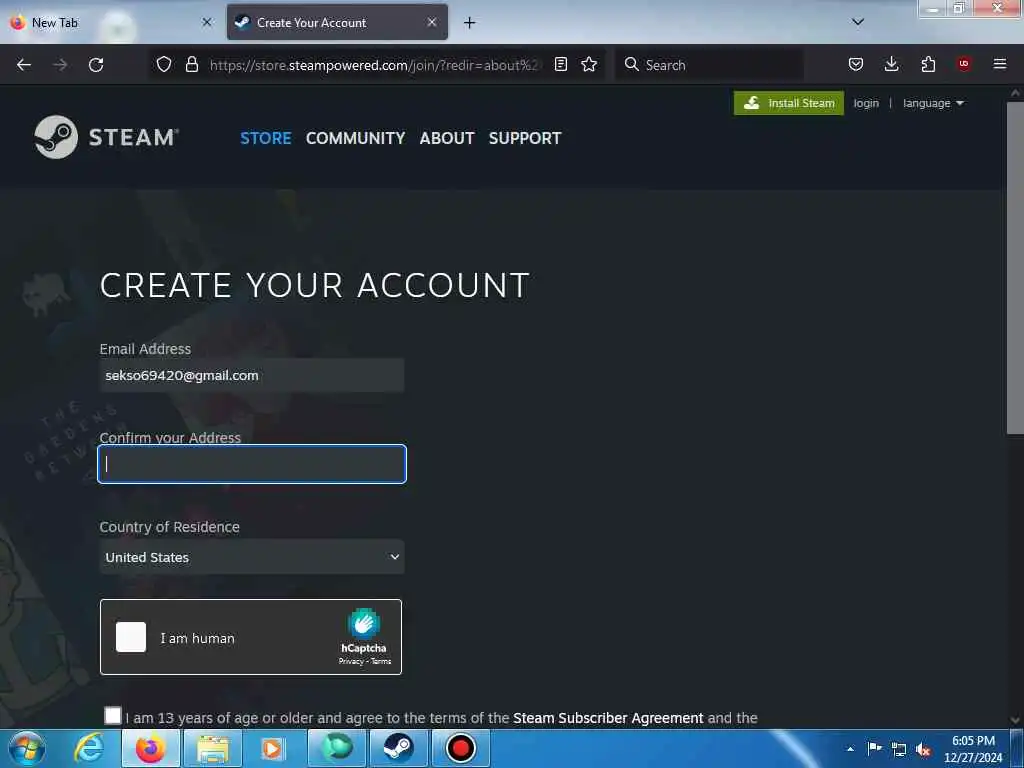Open the Steam Subscriber Agreement link
This screenshot has width=1024, height=768.
point(608,718)
